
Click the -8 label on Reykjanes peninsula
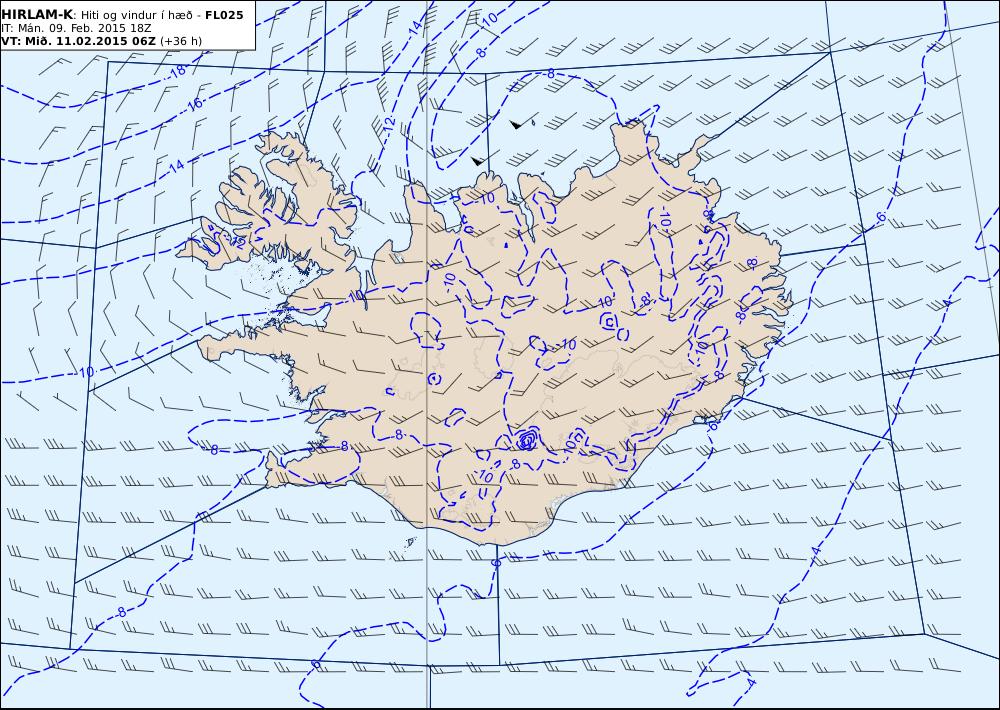coord(344,446)
